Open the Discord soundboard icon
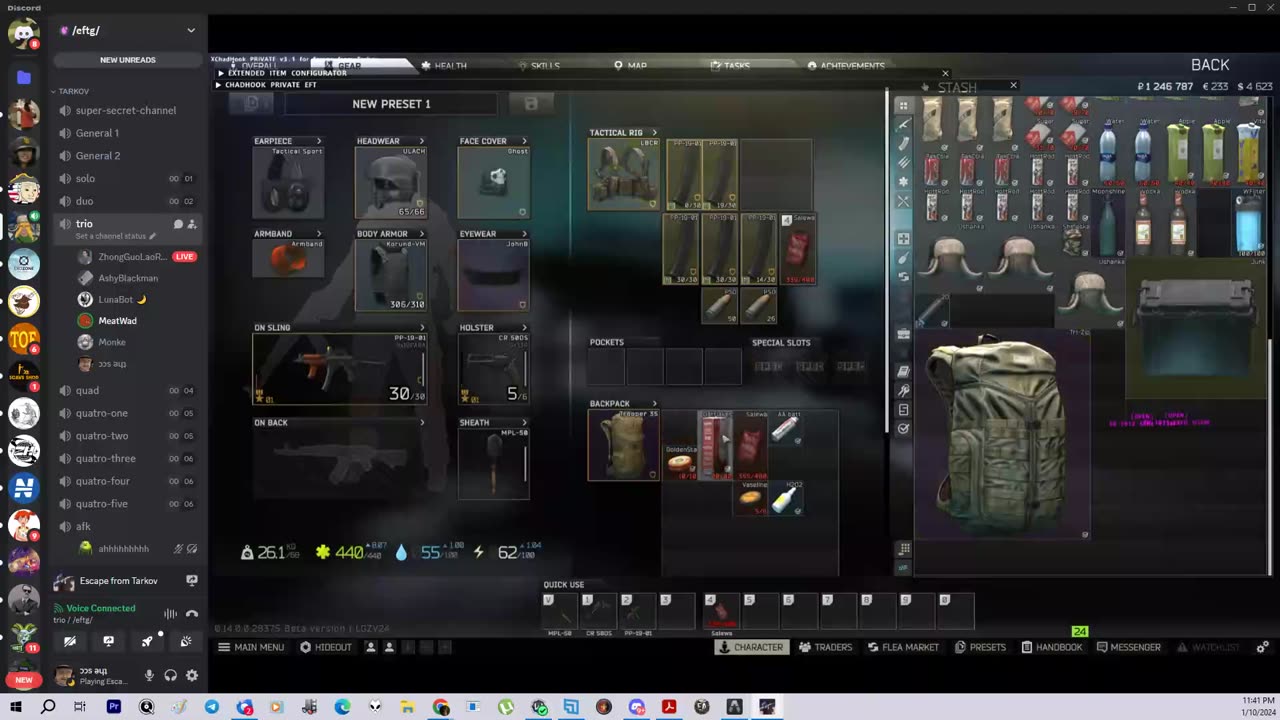 click(186, 641)
